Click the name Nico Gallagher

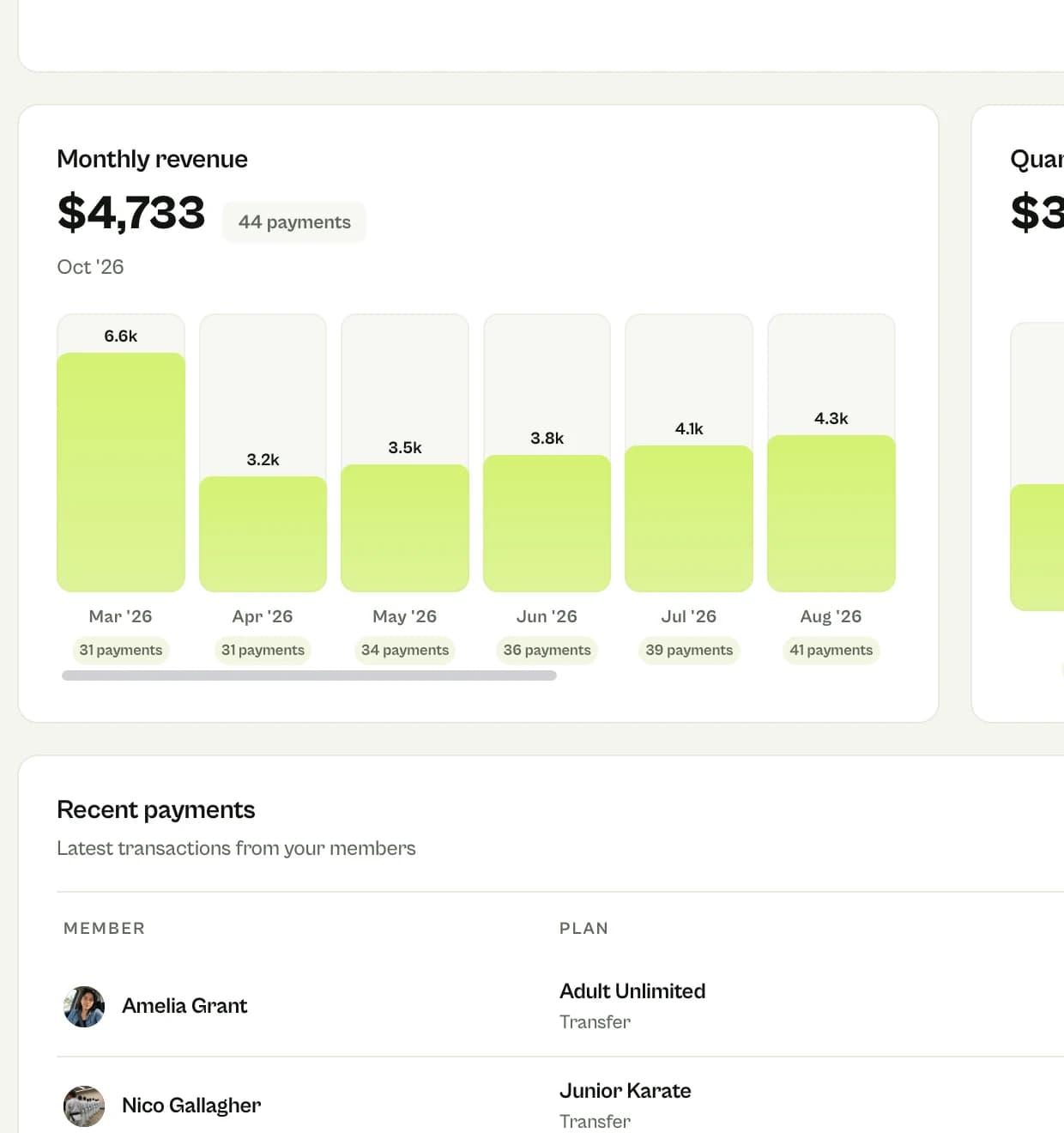[191, 1106]
